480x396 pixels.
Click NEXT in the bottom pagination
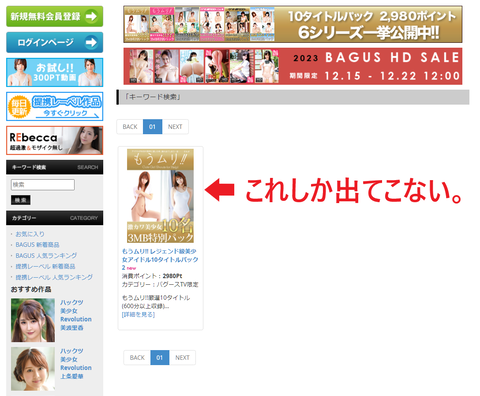(x=182, y=358)
